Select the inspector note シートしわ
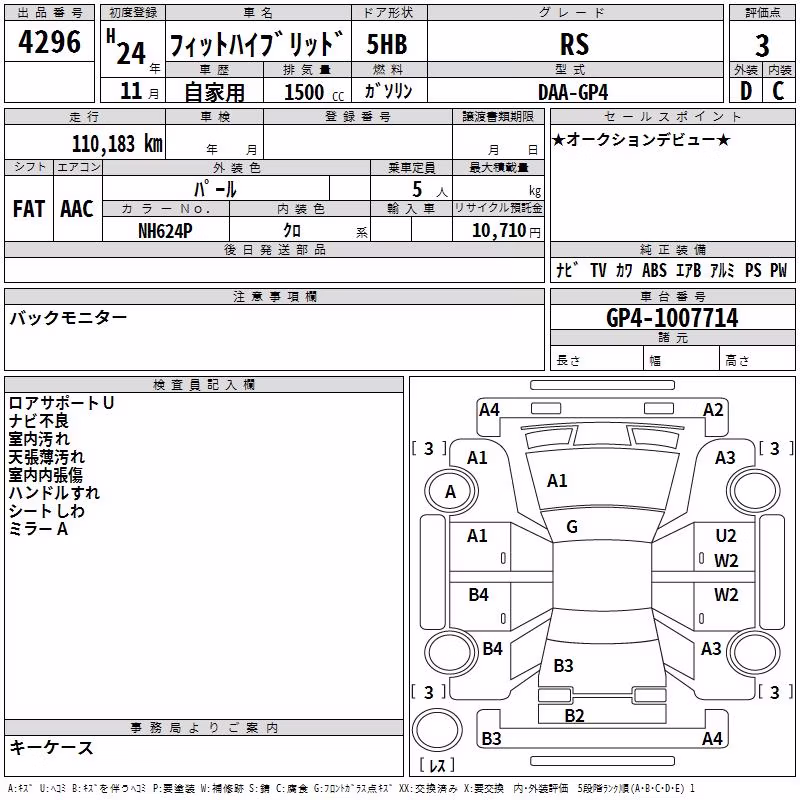The width and height of the screenshot is (800, 800). 46,511
